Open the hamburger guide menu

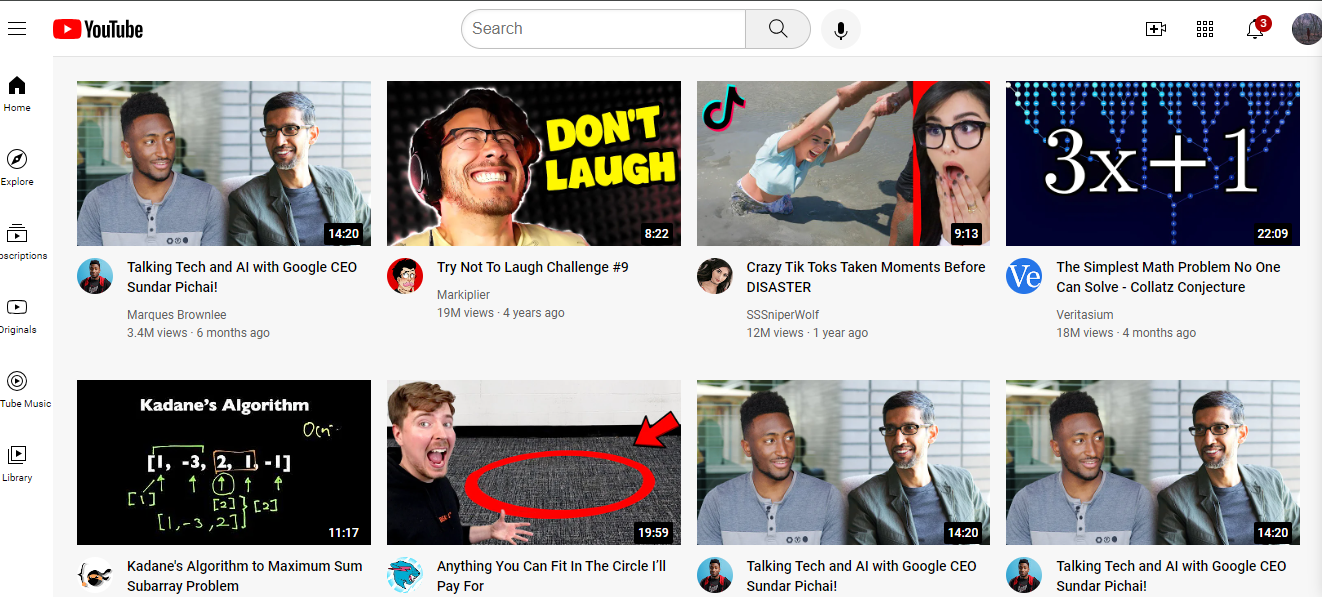tap(17, 29)
